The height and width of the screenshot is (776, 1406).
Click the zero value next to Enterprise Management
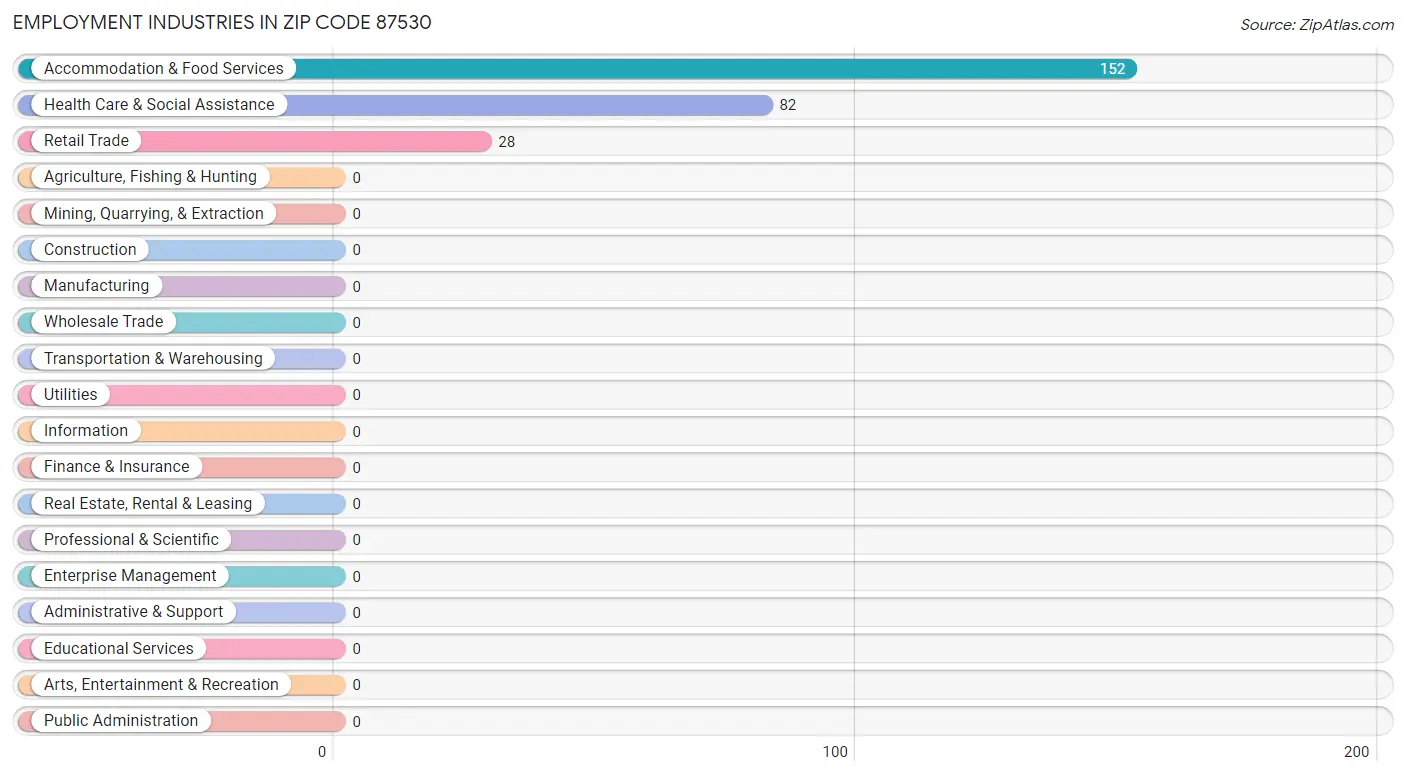point(356,576)
